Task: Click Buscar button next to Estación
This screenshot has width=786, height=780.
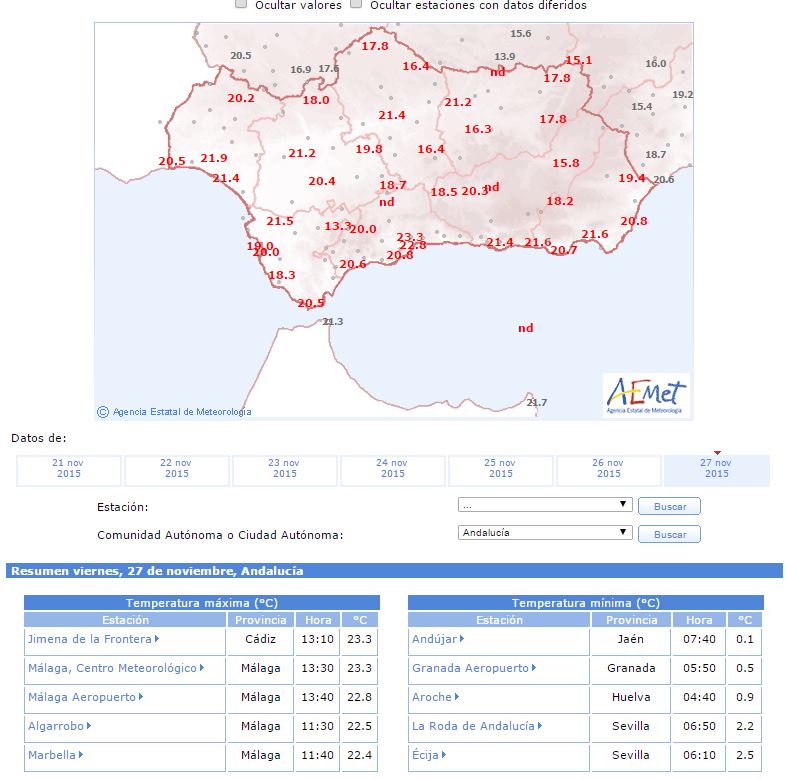Action: pyautogui.click(x=669, y=506)
